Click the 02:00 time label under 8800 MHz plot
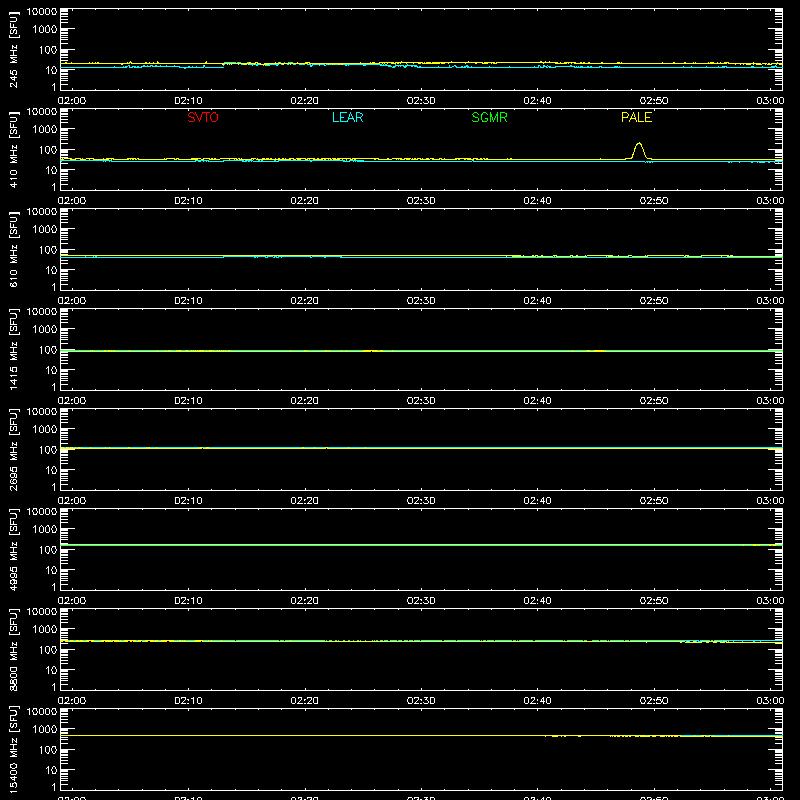The width and height of the screenshot is (800, 800). coord(72,701)
